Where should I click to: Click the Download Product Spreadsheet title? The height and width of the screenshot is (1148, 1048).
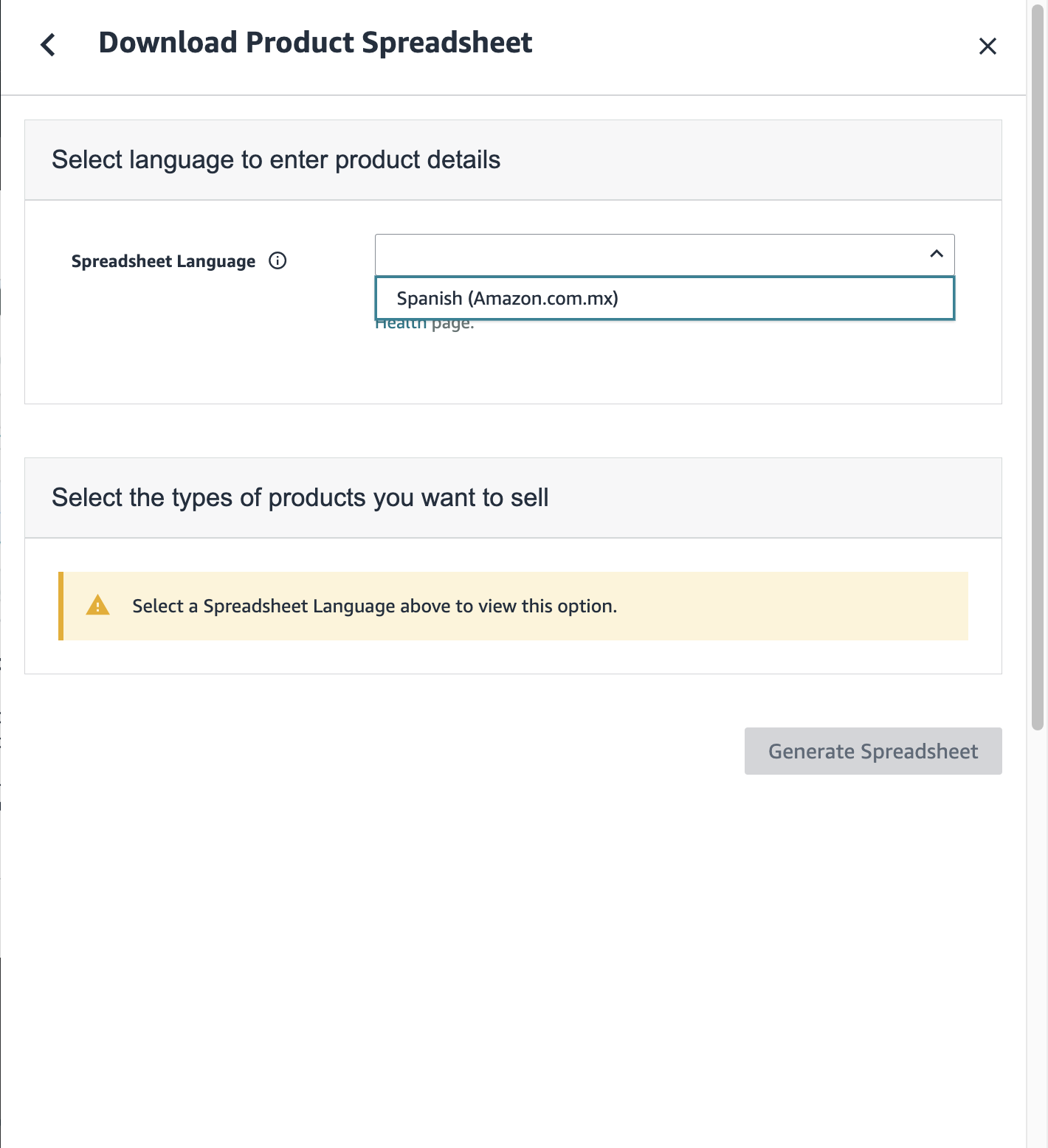pos(315,43)
